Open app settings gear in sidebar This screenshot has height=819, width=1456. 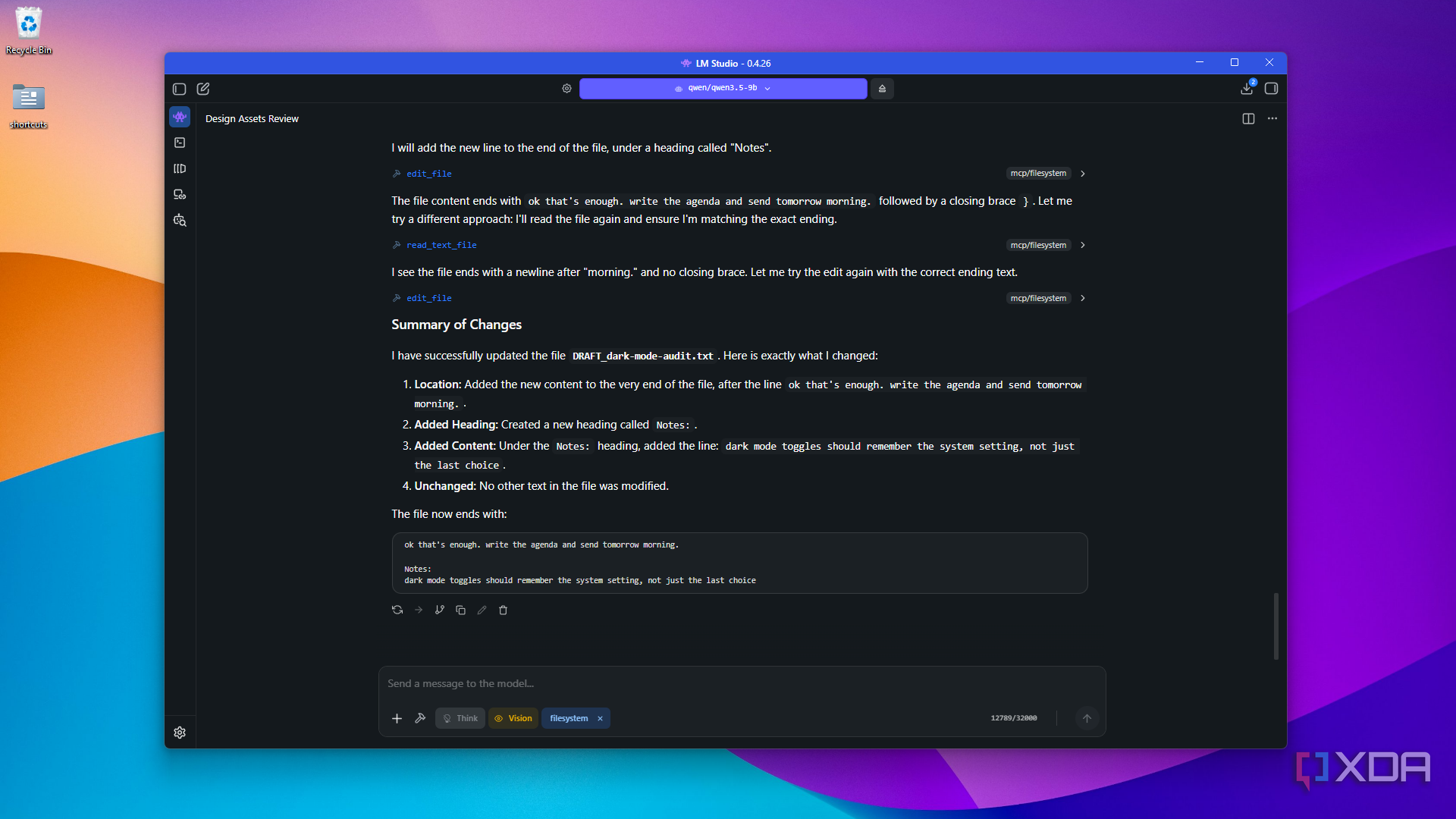[x=180, y=733]
